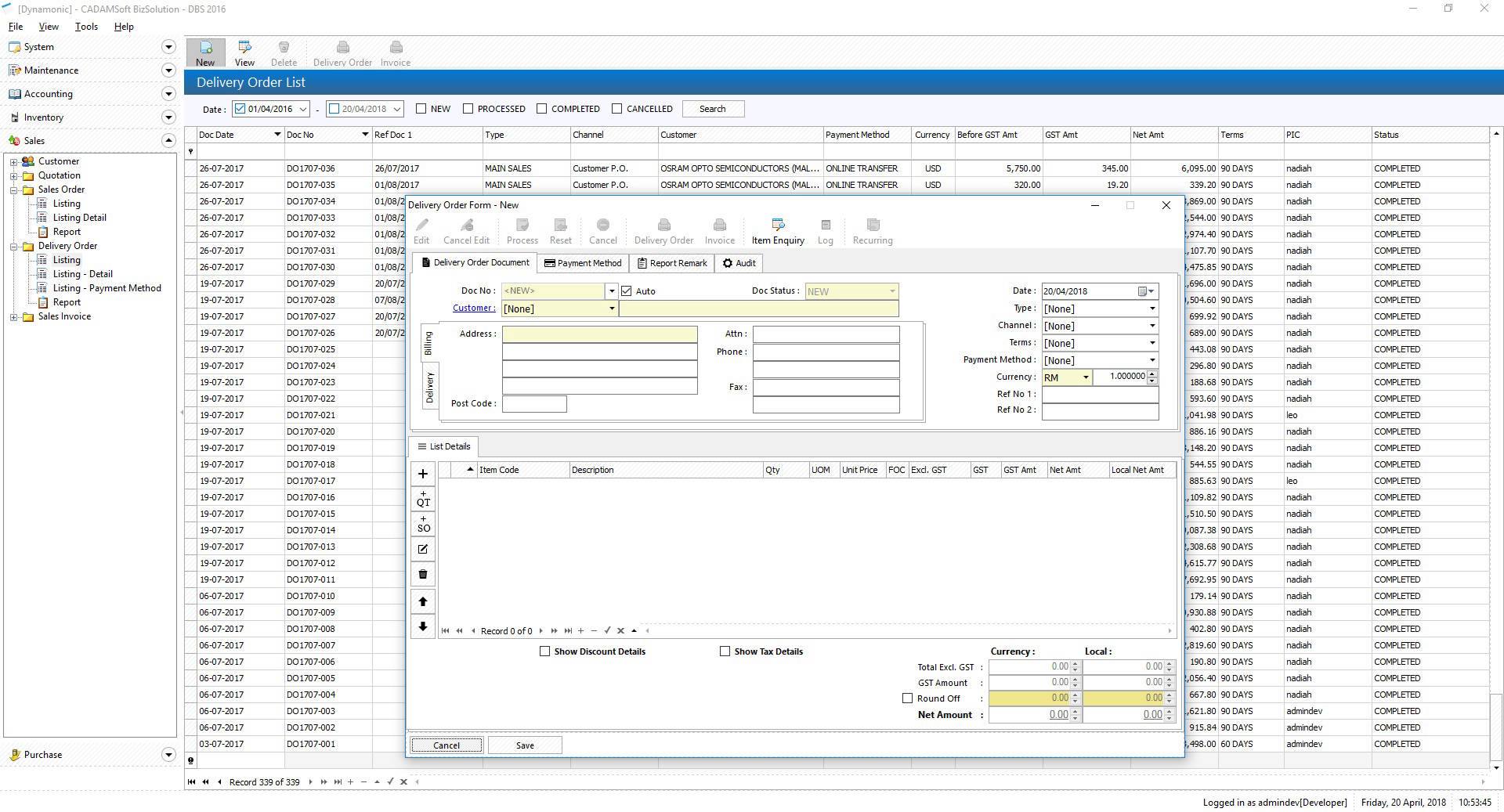Open the Payment Method dropdown

click(1151, 360)
